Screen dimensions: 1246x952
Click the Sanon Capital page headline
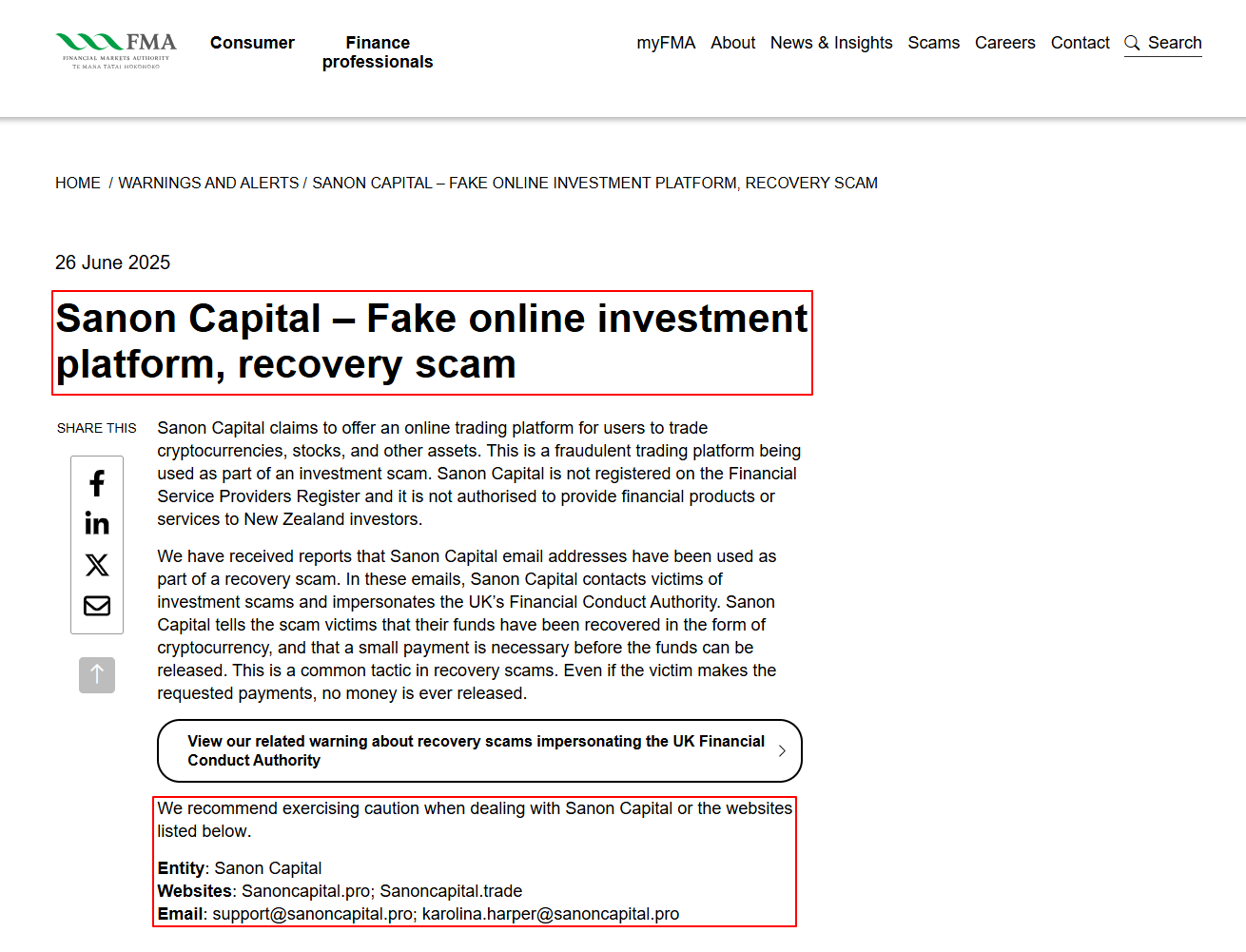(432, 342)
